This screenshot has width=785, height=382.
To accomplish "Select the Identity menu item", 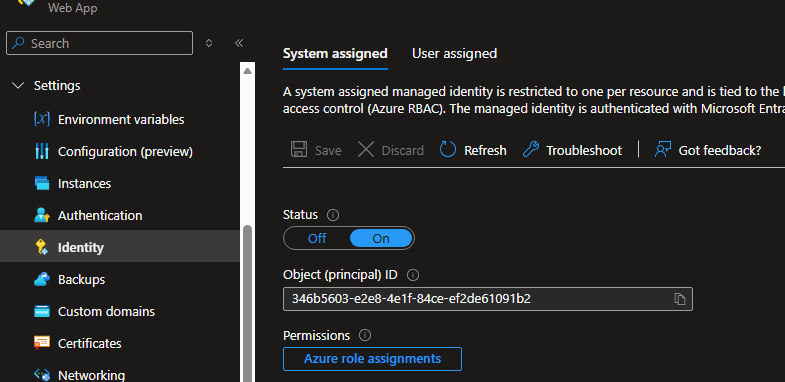I will (x=120, y=247).
